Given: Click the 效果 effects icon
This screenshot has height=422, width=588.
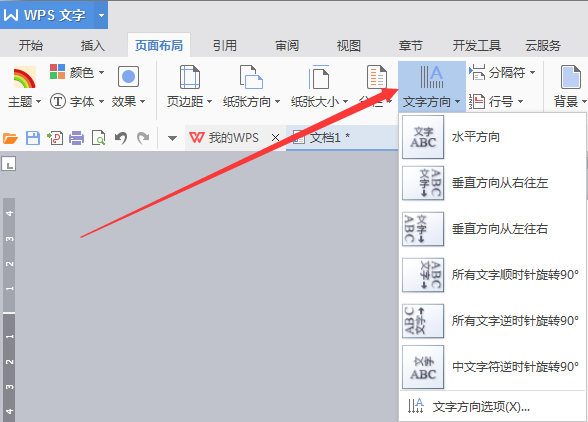Looking at the screenshot, I should click(x=128, y=77).
